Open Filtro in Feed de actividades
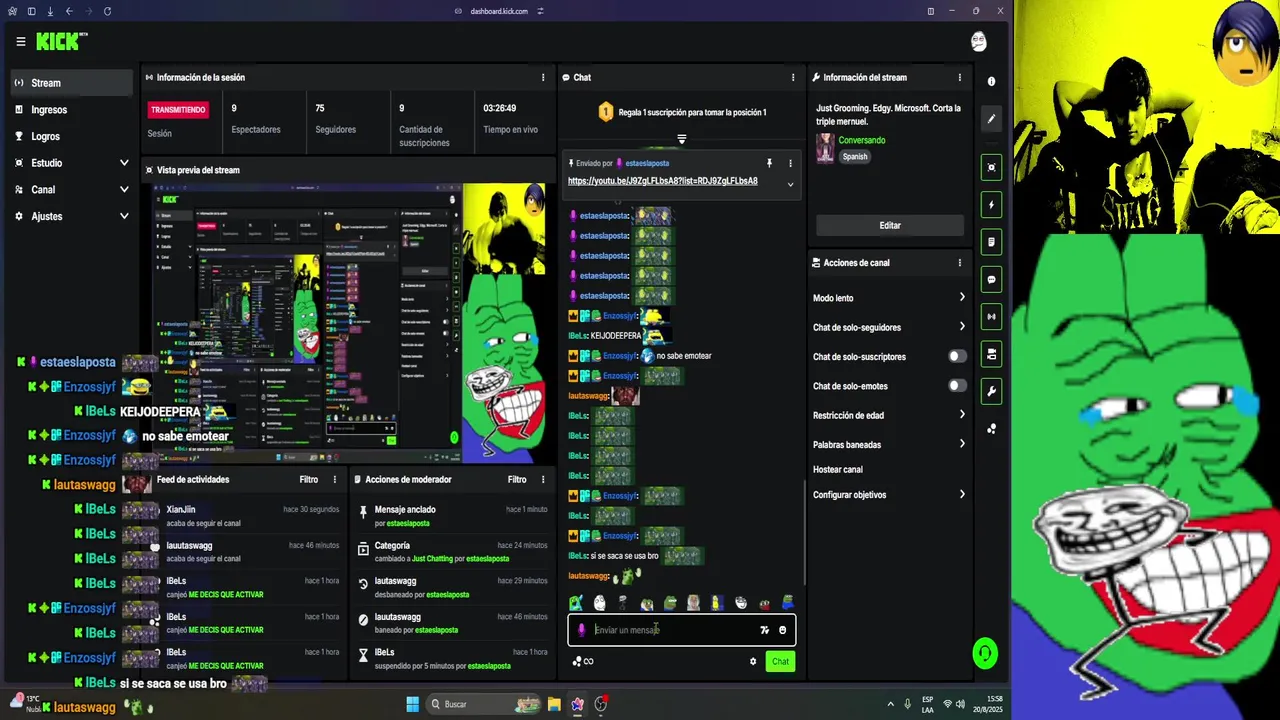 (x=308, y=479)
